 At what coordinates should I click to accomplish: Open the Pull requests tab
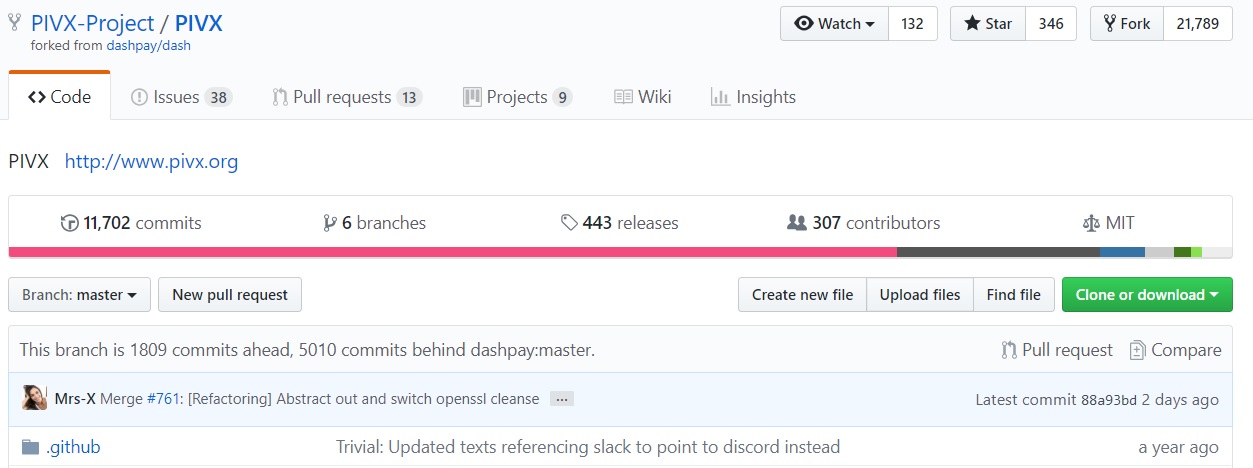click(347, 97)
